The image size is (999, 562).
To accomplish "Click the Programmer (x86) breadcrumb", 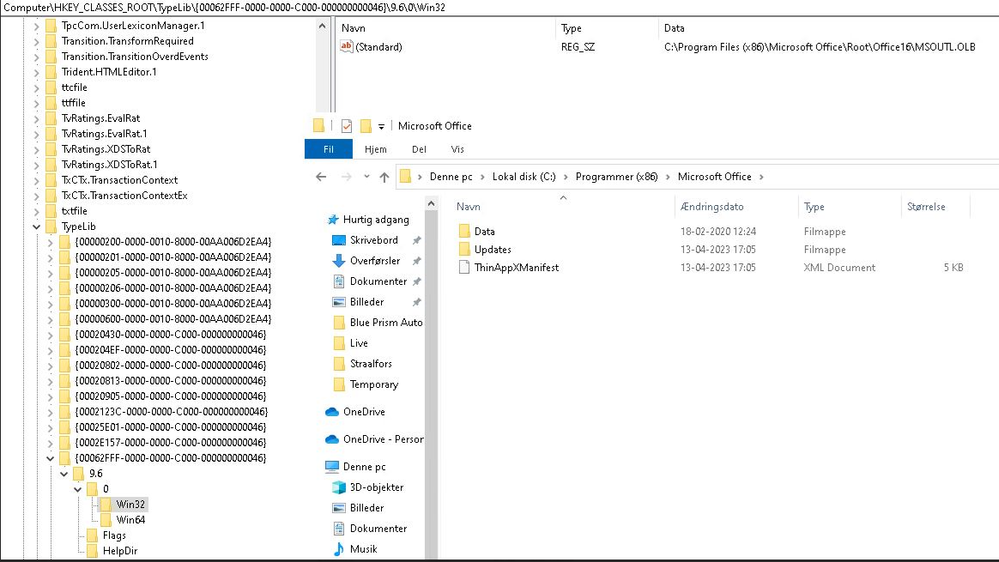I will [x=616, y=177].
